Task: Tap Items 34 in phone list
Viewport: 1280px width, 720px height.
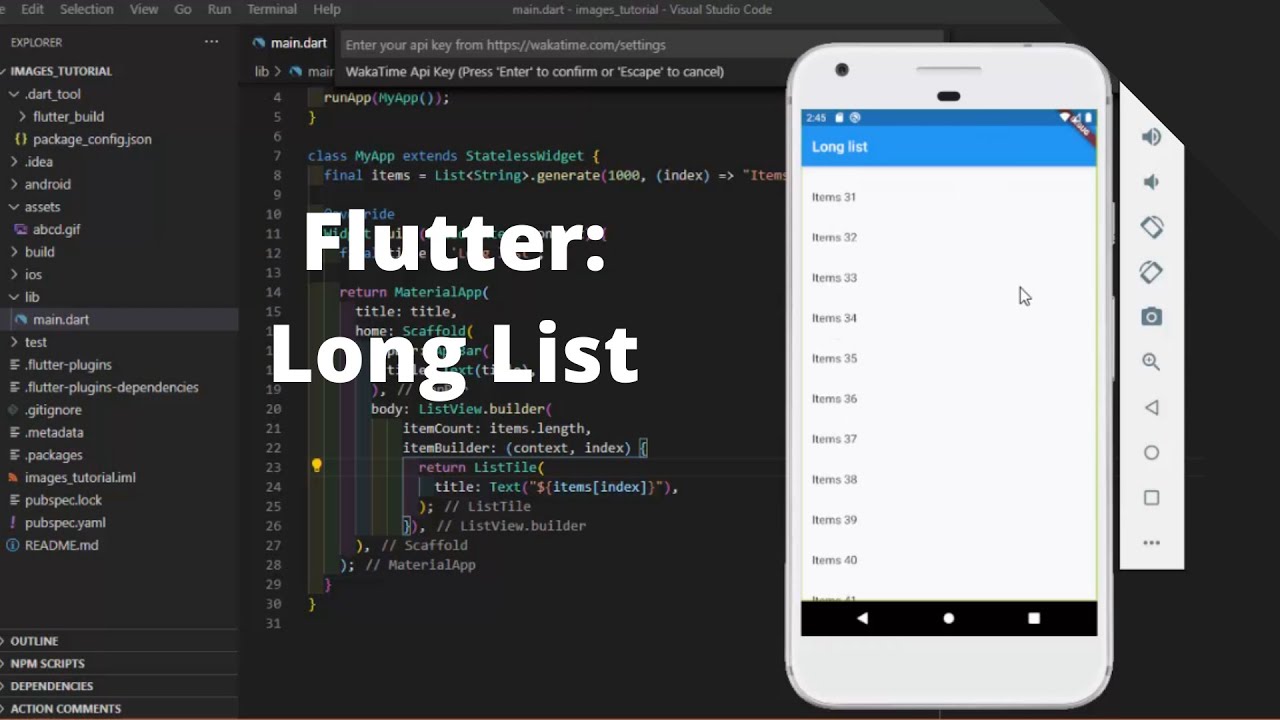Action: tap(949, 318)
